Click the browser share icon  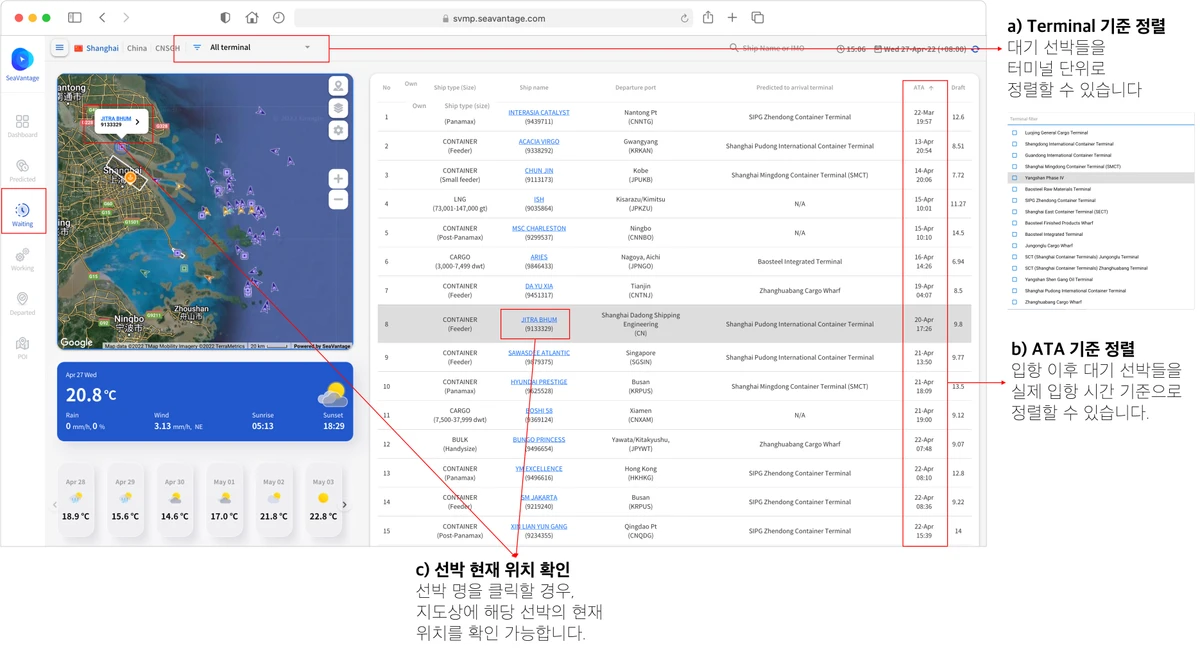(708, 17)
